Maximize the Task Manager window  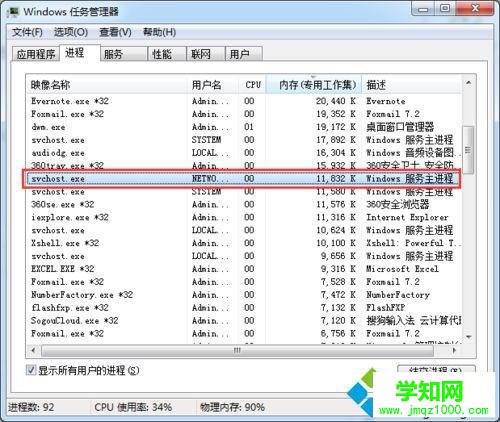click(x=445, y=9)
